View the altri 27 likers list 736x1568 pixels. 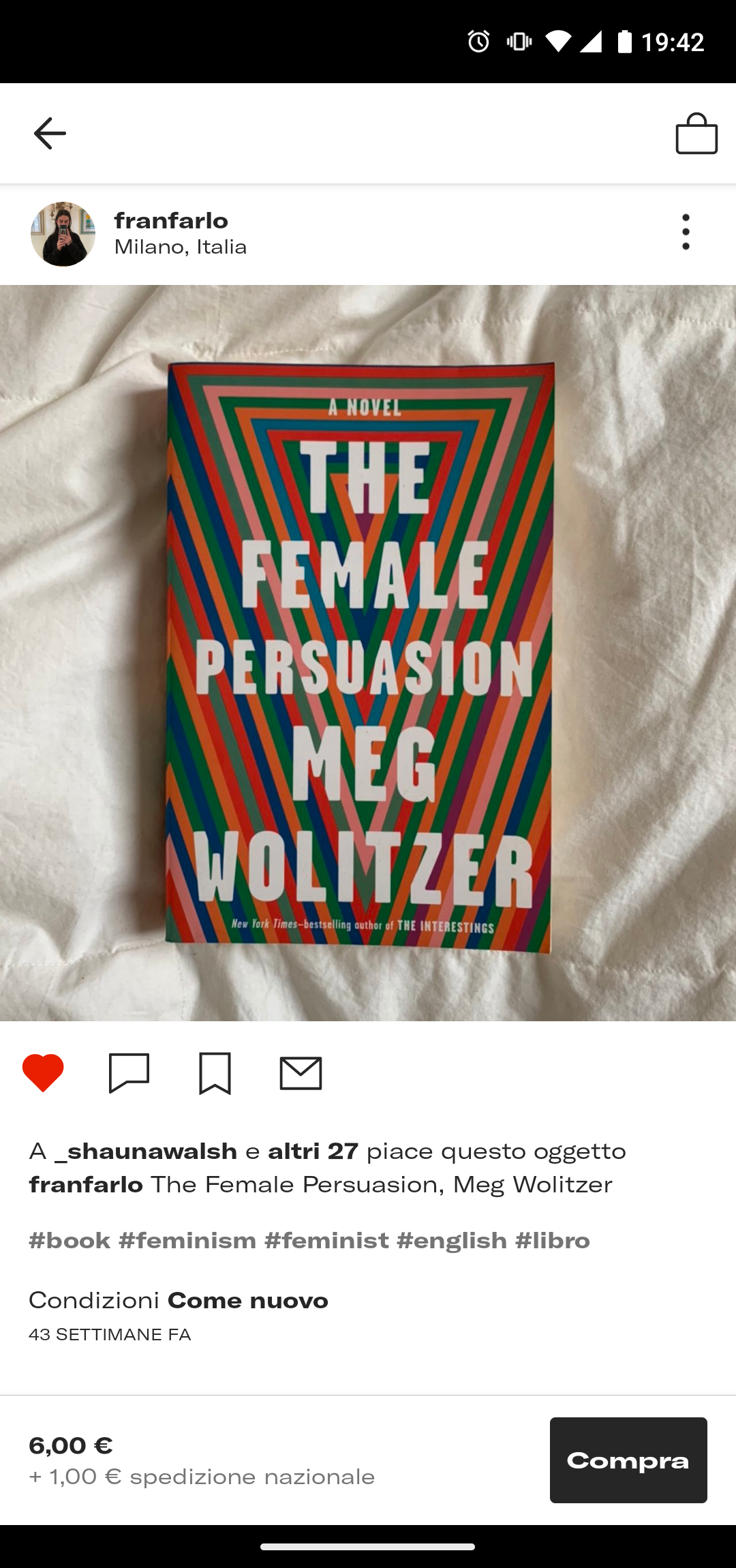click(313, 1151)
